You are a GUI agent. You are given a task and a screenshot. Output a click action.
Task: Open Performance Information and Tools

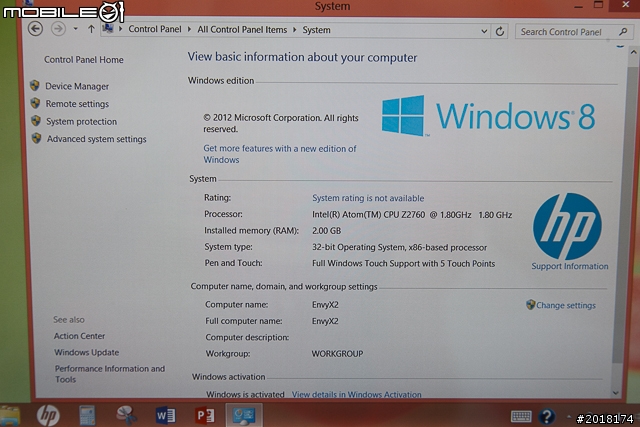[110, 374]
